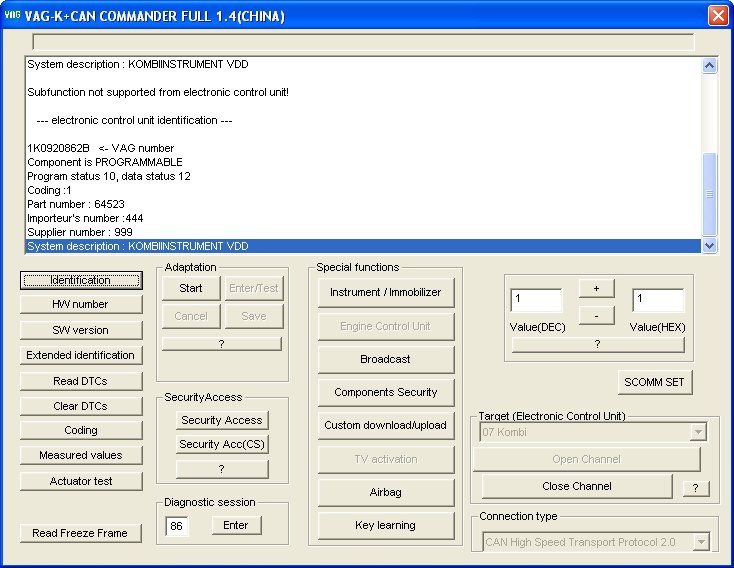The height and width of the screenshot is (568, 734).
Task: Click Read DTCs
Action: pyautogui.click(x=81, y=381)
